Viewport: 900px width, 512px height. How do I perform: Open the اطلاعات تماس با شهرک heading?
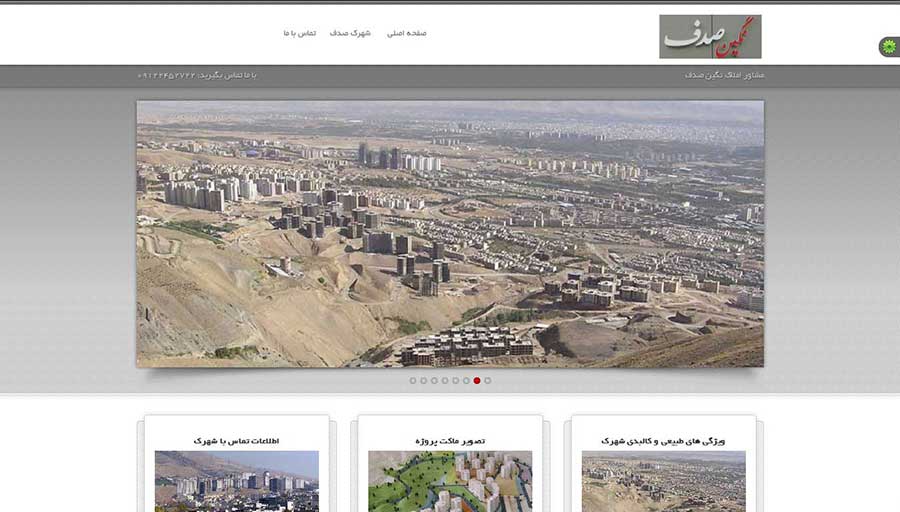tap(237, 440)
